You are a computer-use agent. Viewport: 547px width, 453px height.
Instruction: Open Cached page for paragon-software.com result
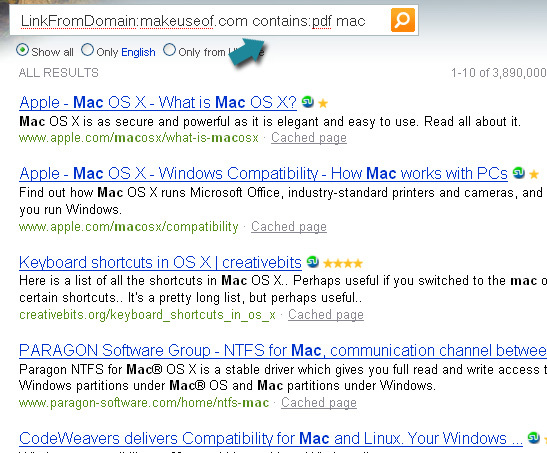click(x=319, y=402)
